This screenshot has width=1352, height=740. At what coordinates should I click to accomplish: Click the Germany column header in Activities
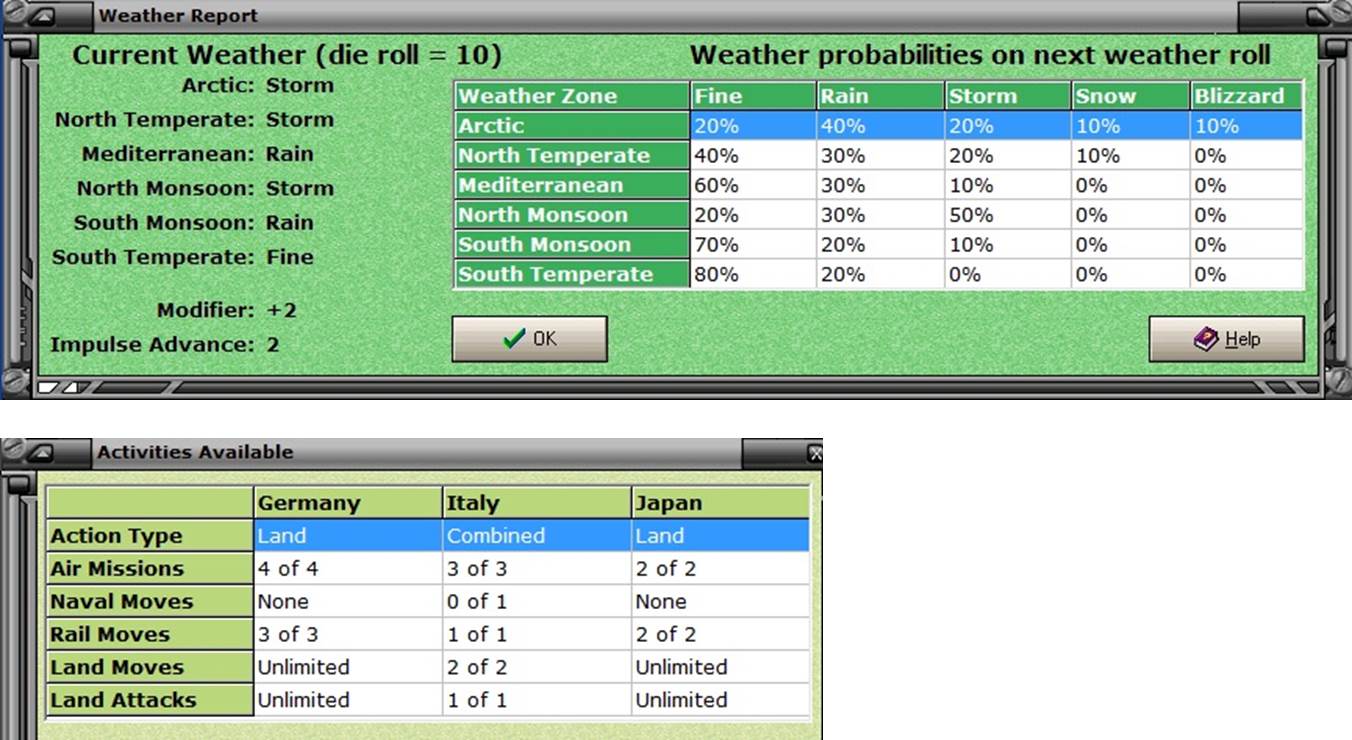347,503
